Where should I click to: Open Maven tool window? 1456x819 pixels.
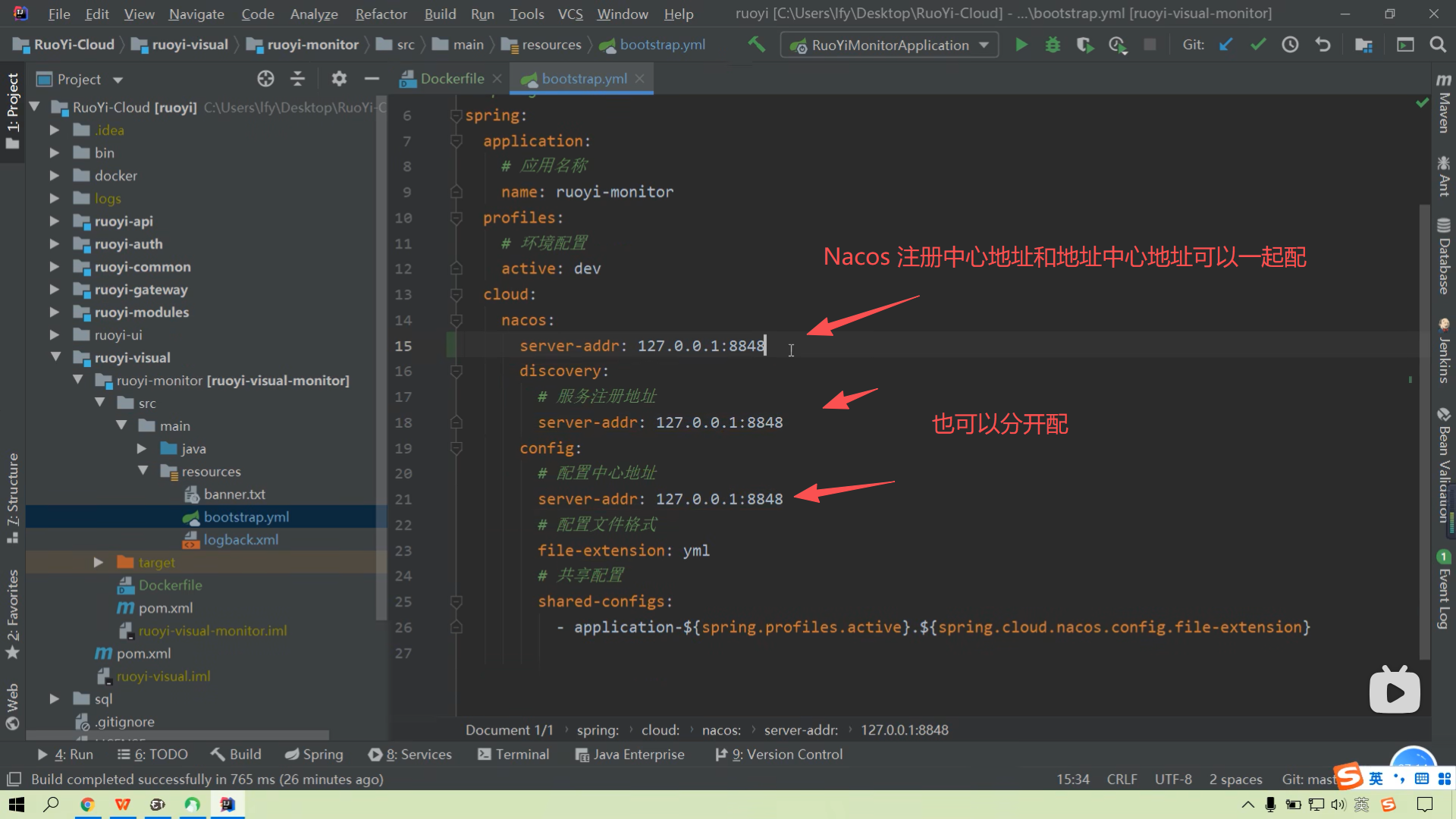(1443, 104)
